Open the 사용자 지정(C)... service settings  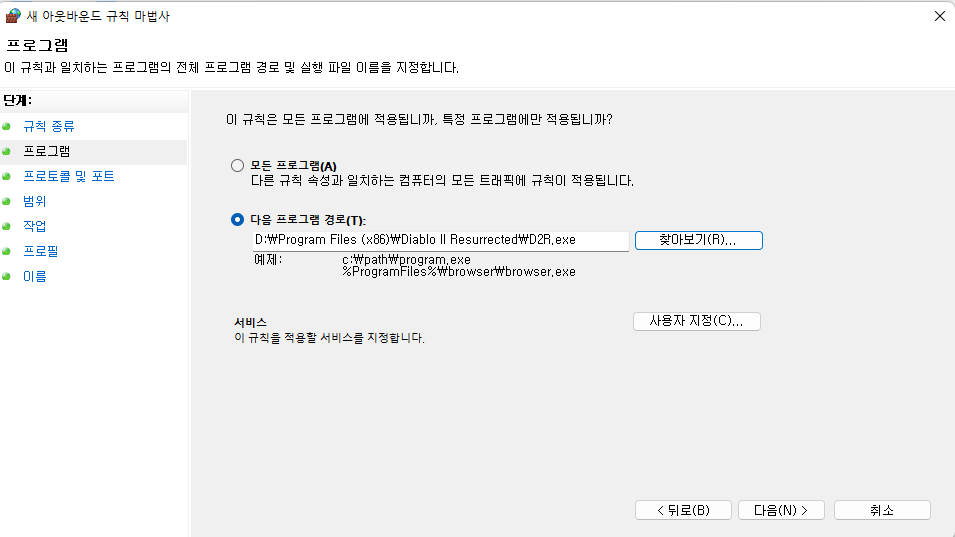(x=697, y=321)
